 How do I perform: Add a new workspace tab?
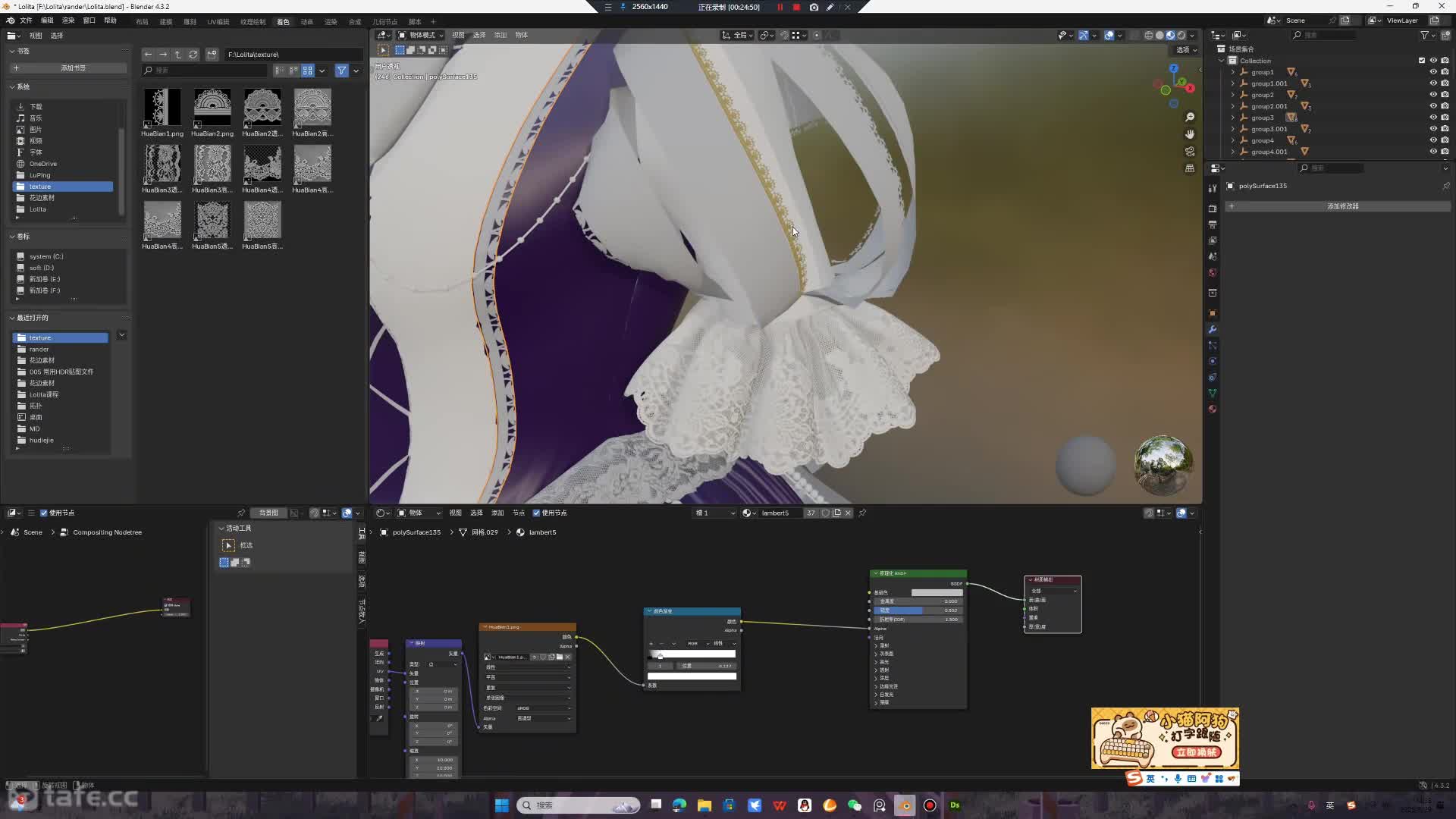tap(433, 22)
